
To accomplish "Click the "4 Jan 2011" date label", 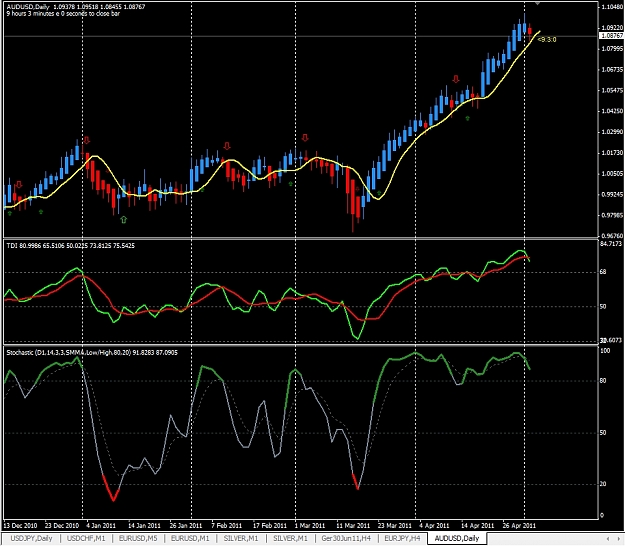I will point(101,526).
